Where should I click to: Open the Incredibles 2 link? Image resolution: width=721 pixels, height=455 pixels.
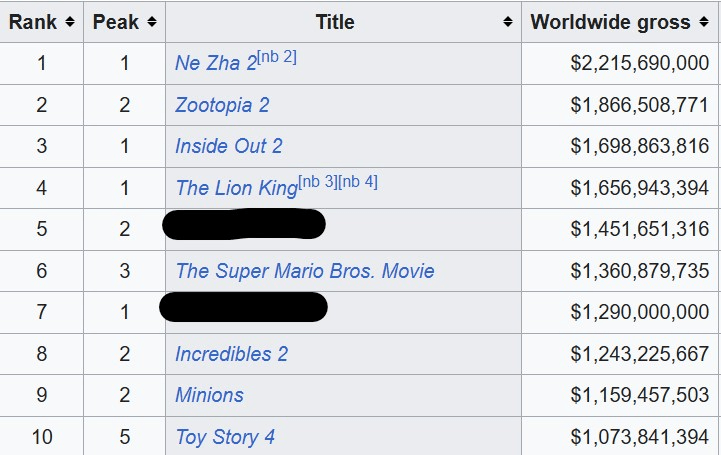[x=231, y=354]
